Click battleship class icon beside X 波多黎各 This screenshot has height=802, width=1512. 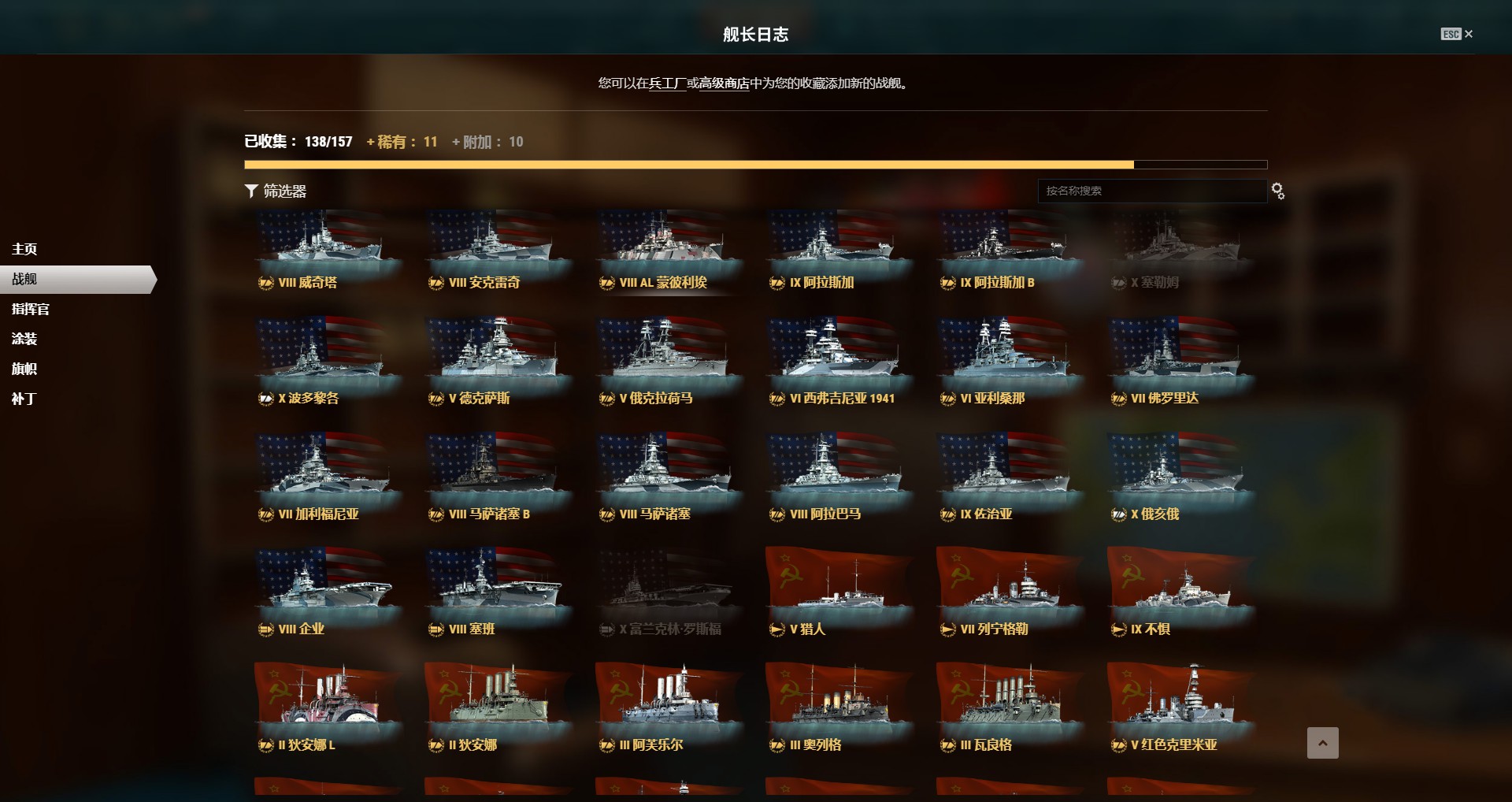coord(265,399)
